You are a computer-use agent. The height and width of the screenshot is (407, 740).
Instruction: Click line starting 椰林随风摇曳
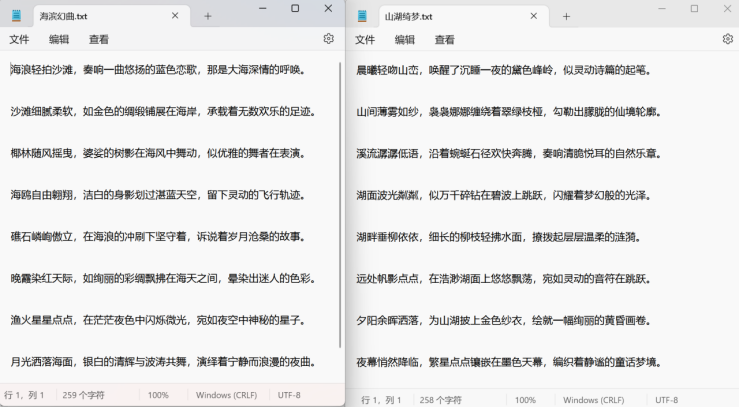[160, 153]
